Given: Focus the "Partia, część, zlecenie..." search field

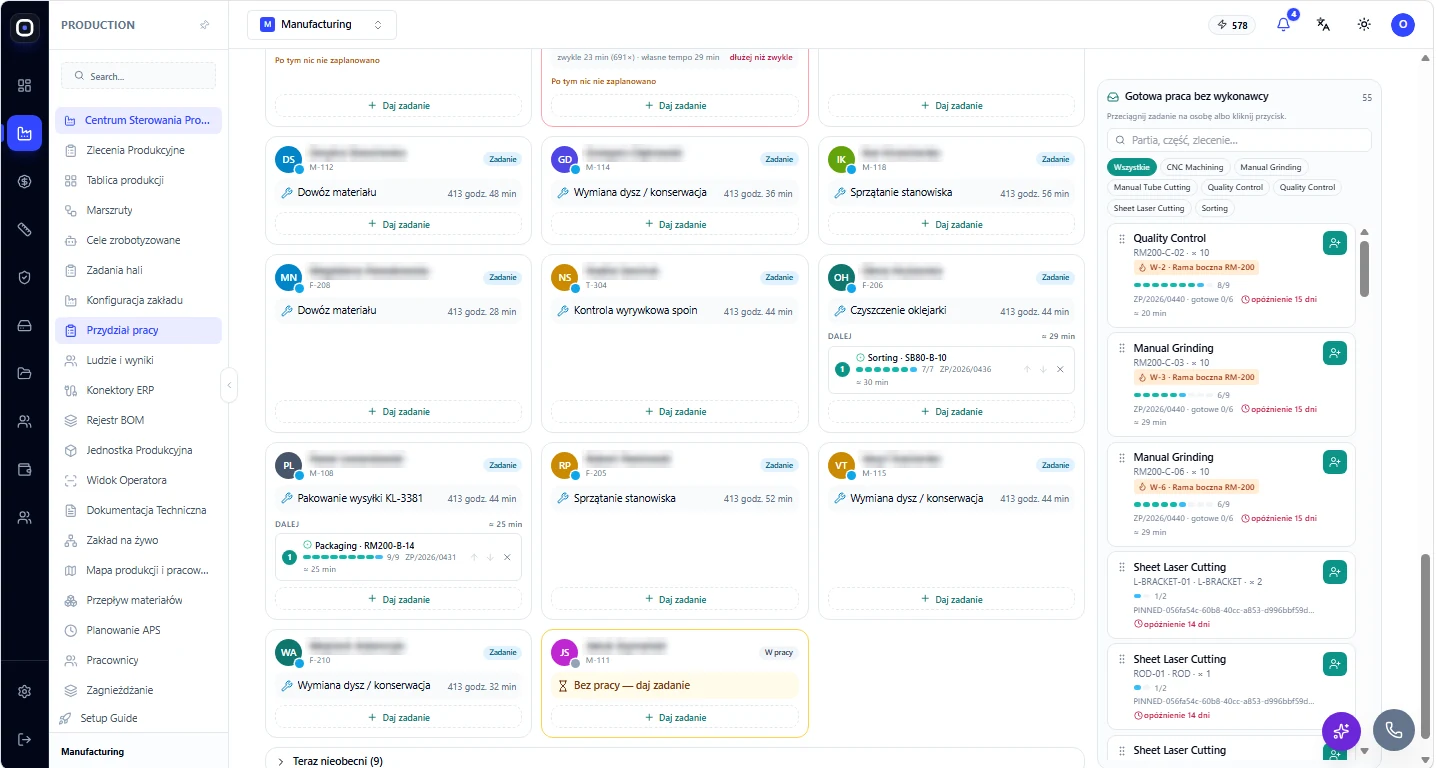Looking at the screenshot, I should (x=1239, y=140).
